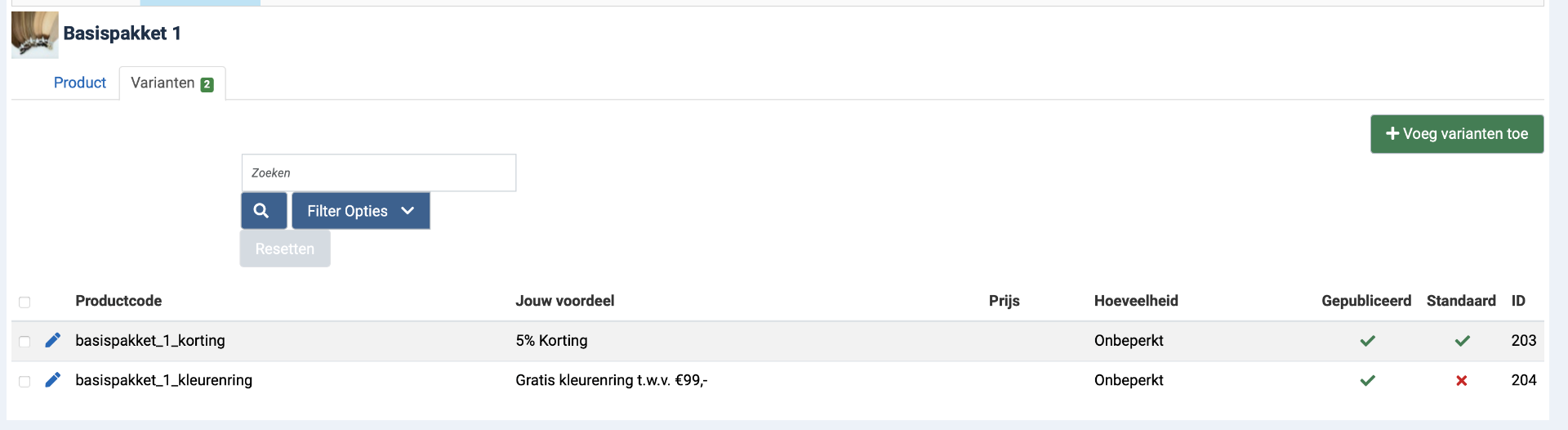This screenshot has height=430, width=1568.
Task: Click the magnifying glass search button
Action: pyautogui.click(x=263, y=211)
